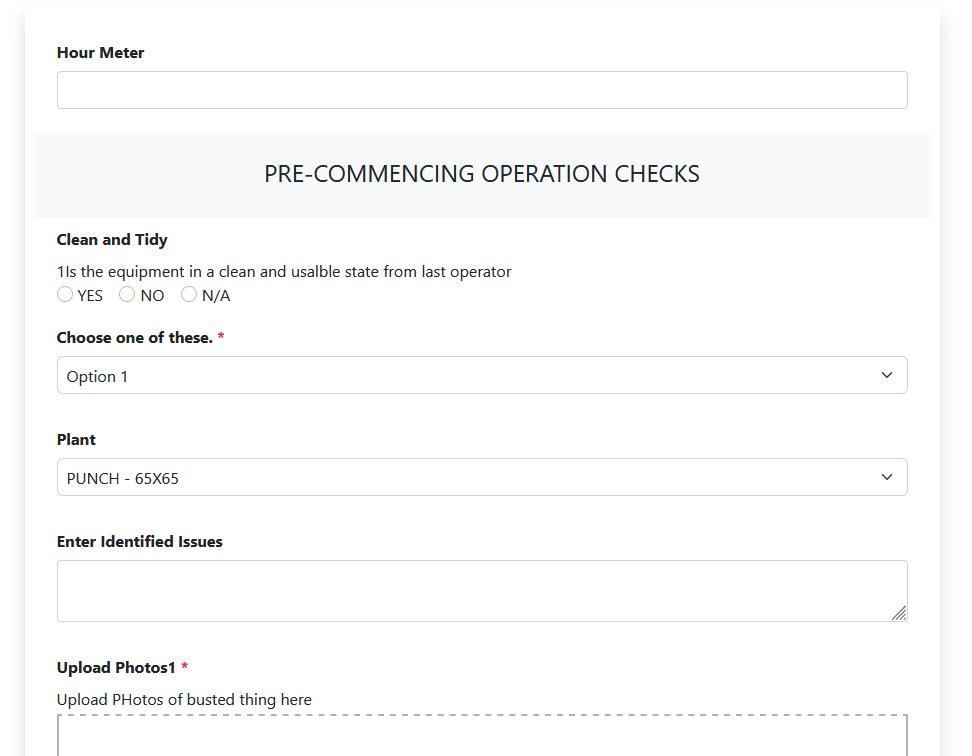This screenshot has width=972, height=756.
Task: Select the YES radio button
Action: pyautogui.click(x=65, y=295)
